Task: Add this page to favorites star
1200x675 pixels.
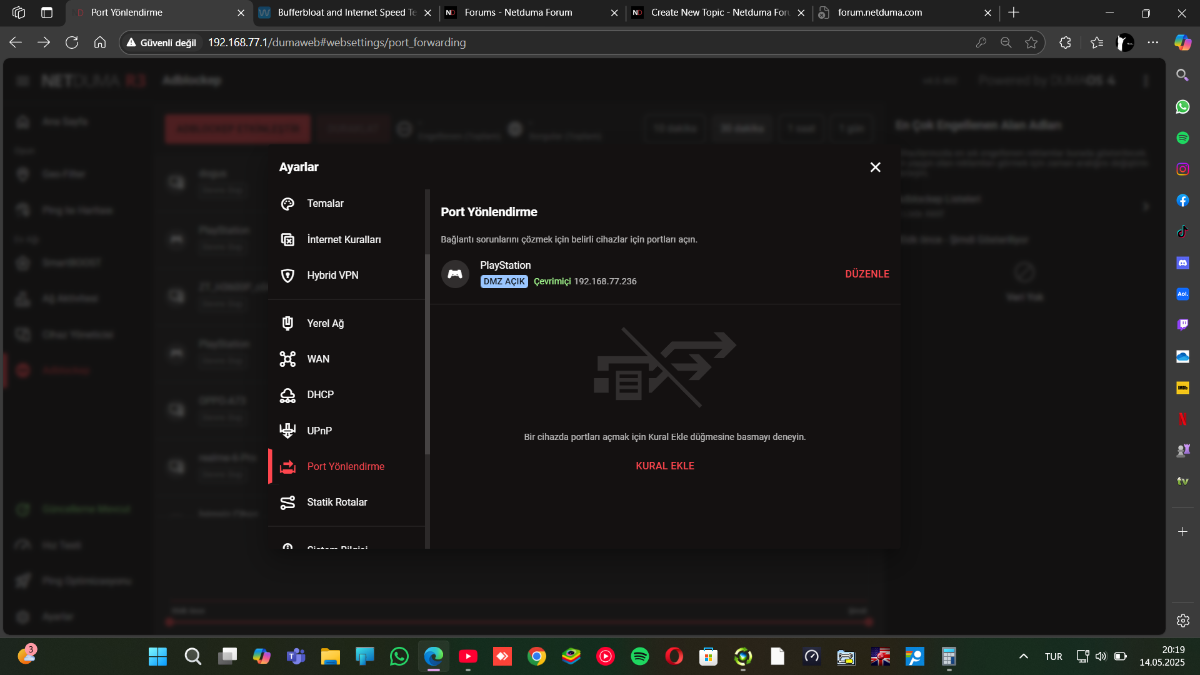Action: coord(1031,43)
